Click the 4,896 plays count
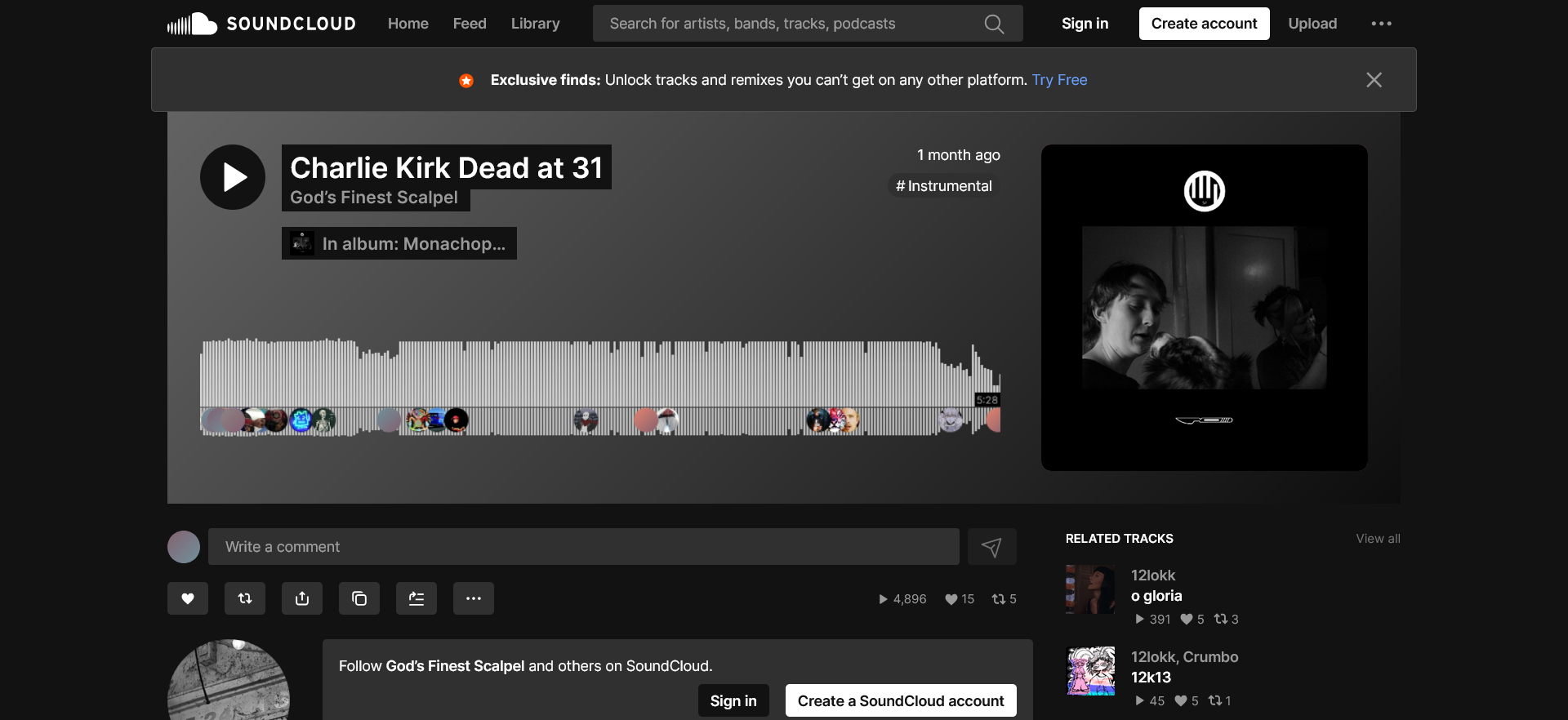Image resolution: width=1568 pixels, height=720 pixels. tap(902, 599)
